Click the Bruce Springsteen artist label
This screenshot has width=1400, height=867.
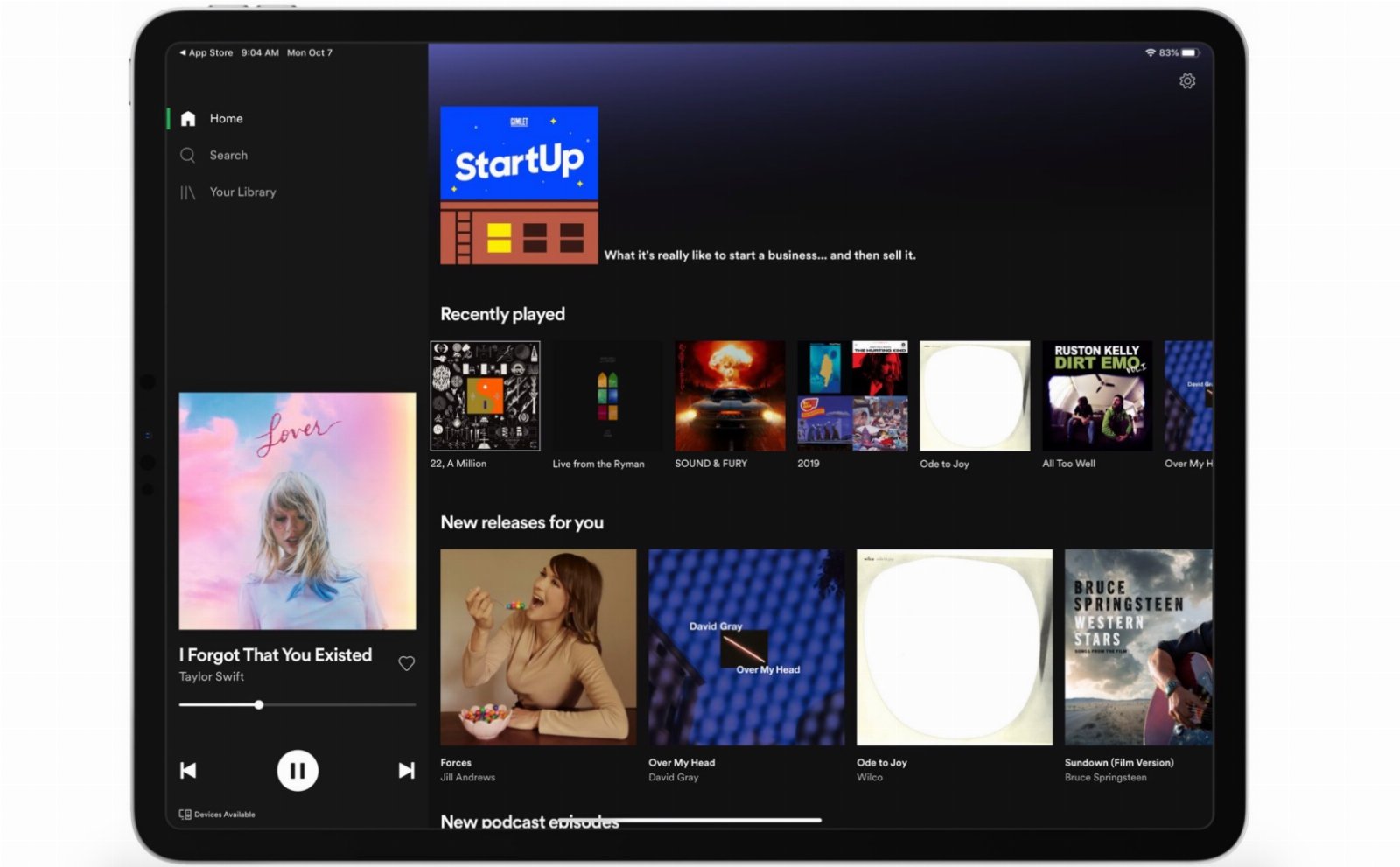click(x=1105, y=778)
